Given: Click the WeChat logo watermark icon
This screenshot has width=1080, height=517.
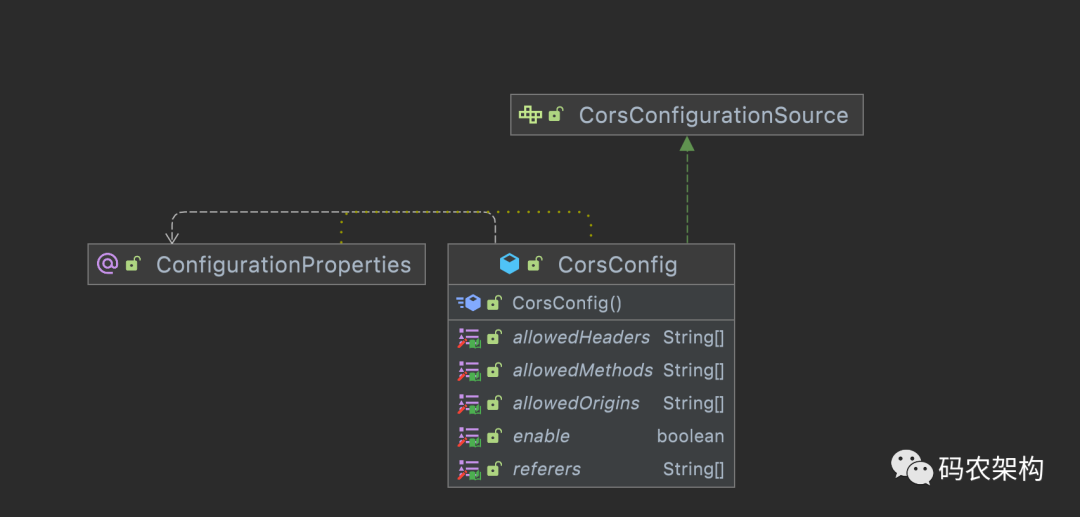Looking at the screenshot, I should point(912,468).
